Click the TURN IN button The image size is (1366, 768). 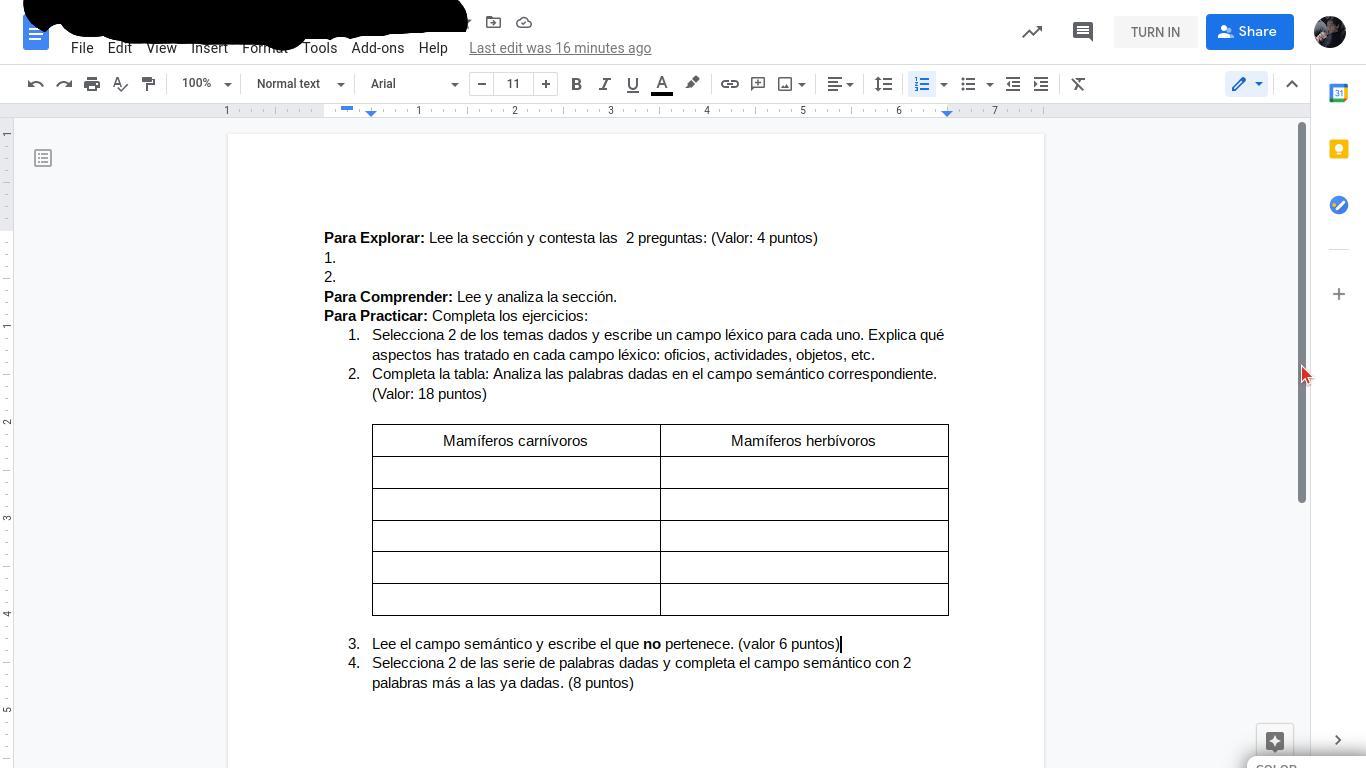point(1155,32)
